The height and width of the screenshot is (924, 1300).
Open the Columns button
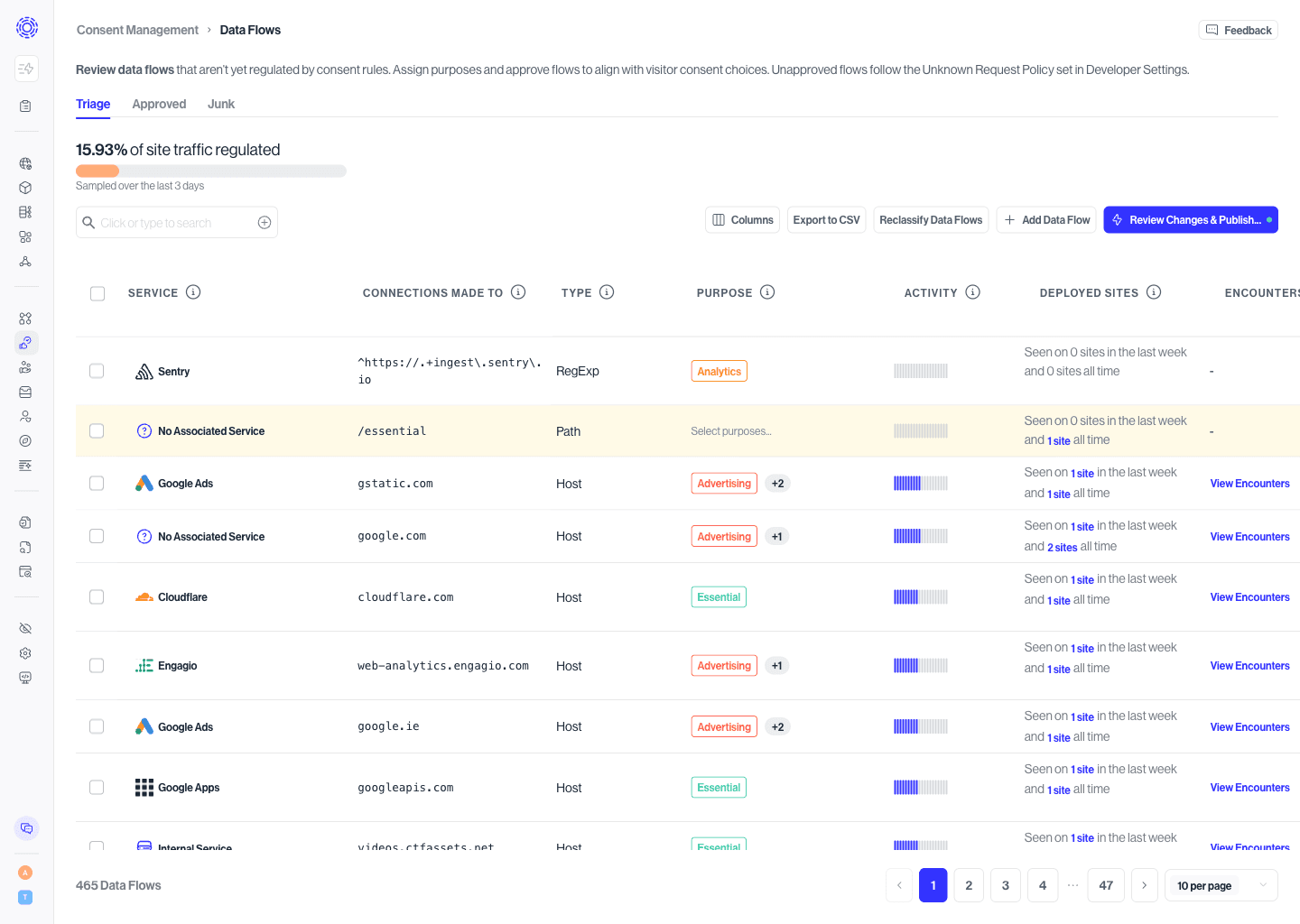click(742, 220)
